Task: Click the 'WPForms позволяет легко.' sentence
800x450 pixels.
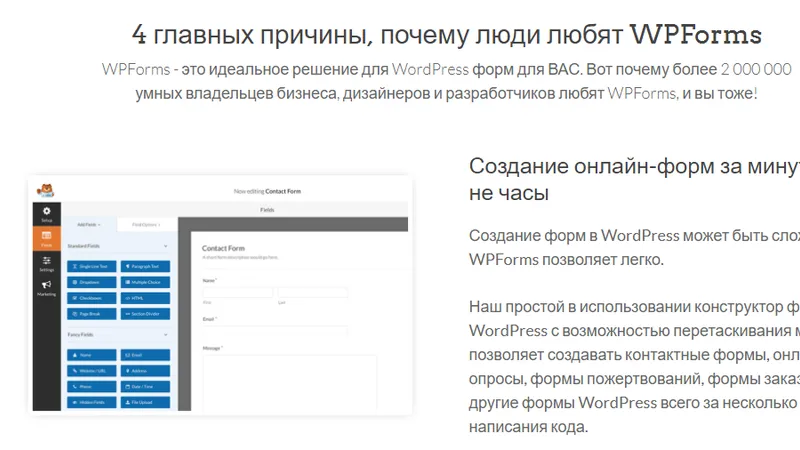Action: tap(566, 260)
